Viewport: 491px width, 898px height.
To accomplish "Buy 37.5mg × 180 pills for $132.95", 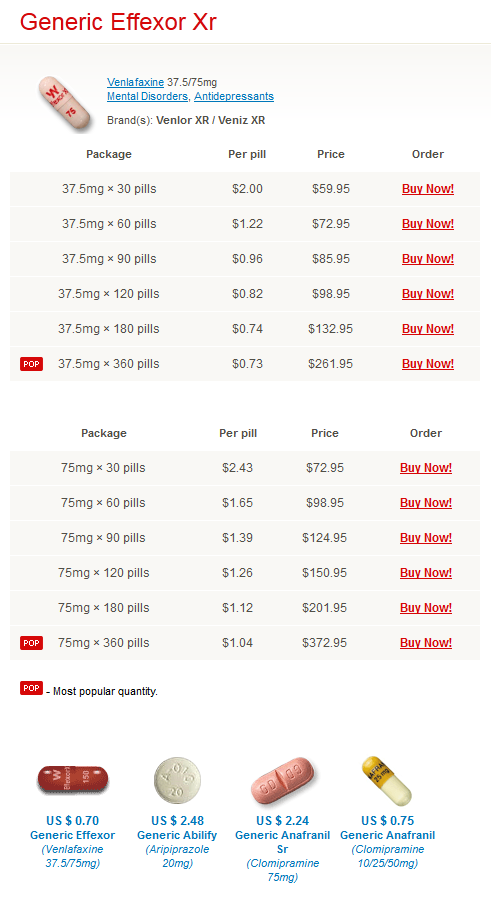I will pyautogui.click(x=428, y=328).
